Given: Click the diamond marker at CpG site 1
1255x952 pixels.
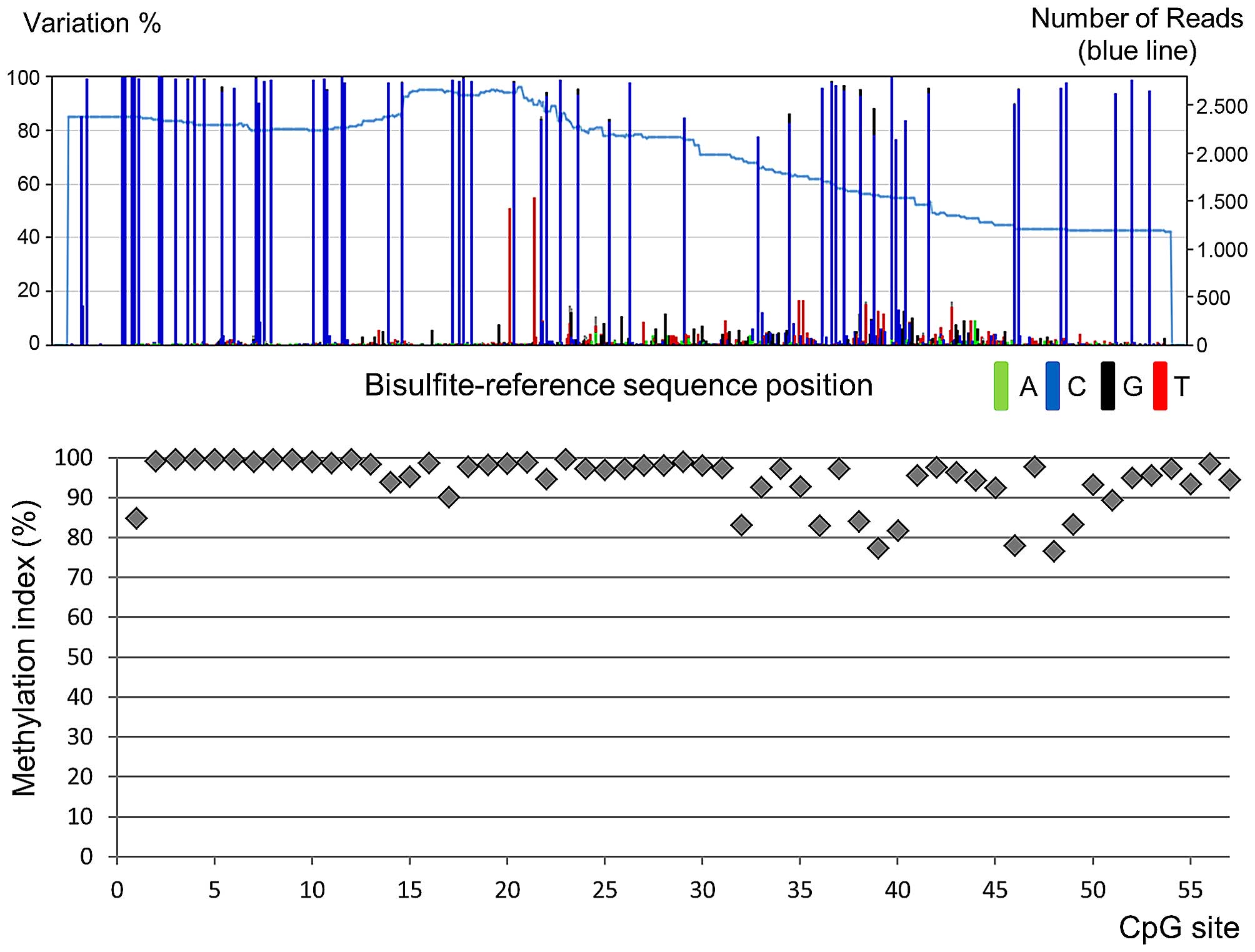Looking at the screenshot, I should (x=136, y=518).
